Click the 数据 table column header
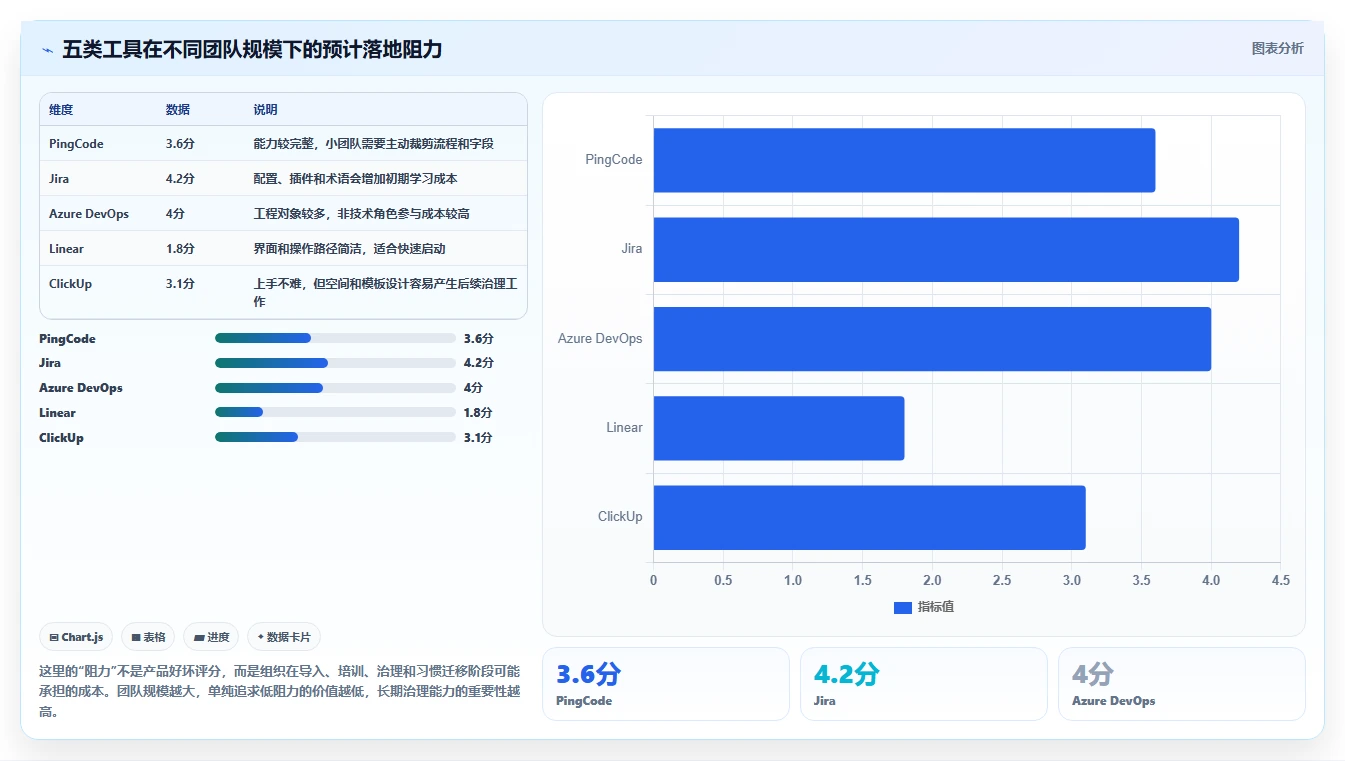 tap(178, 110)
